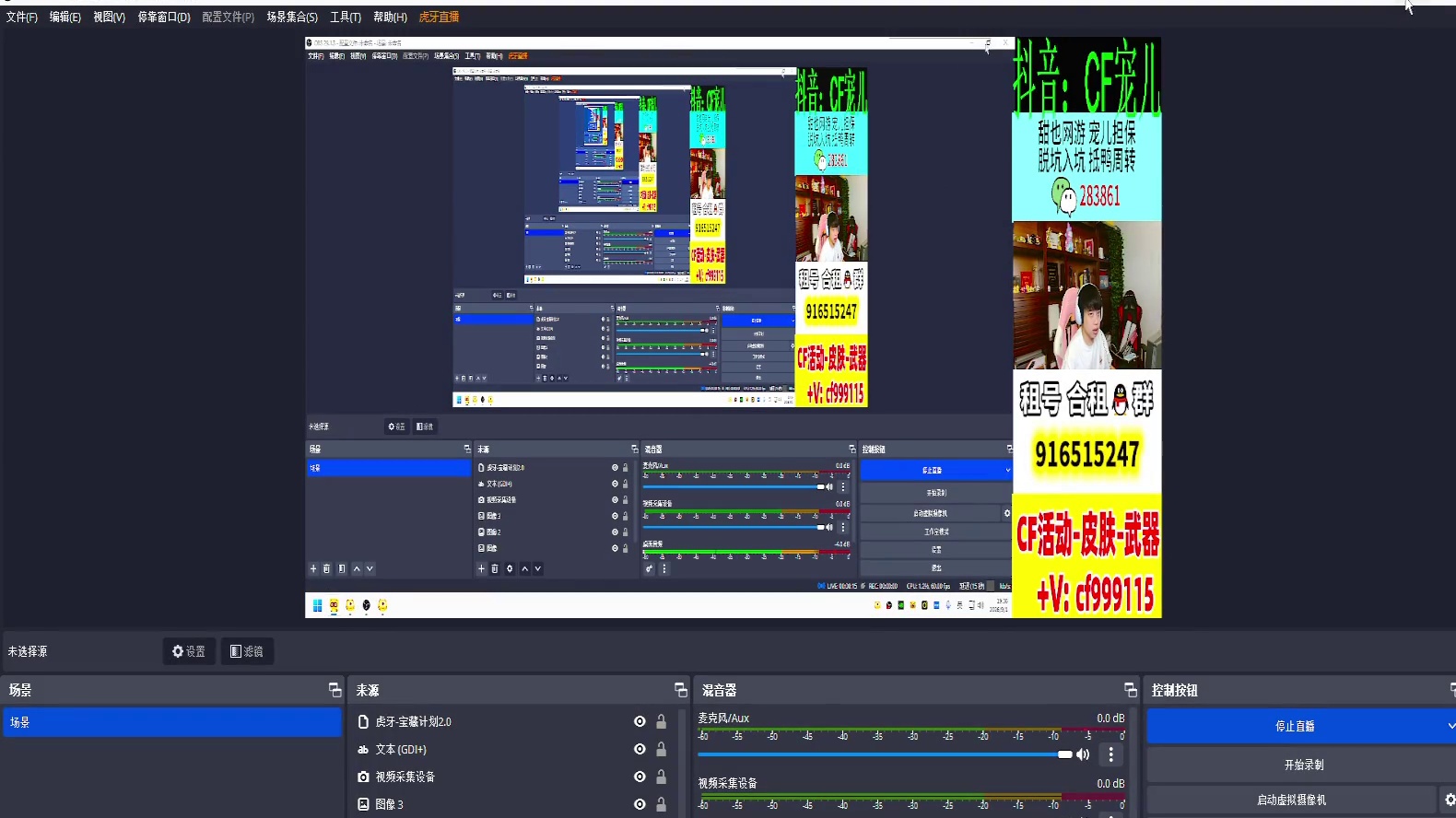Toggle the lock on 视频采集设备 source
Viewport: 1456px width, 818px height.
(x=661, y=777)
